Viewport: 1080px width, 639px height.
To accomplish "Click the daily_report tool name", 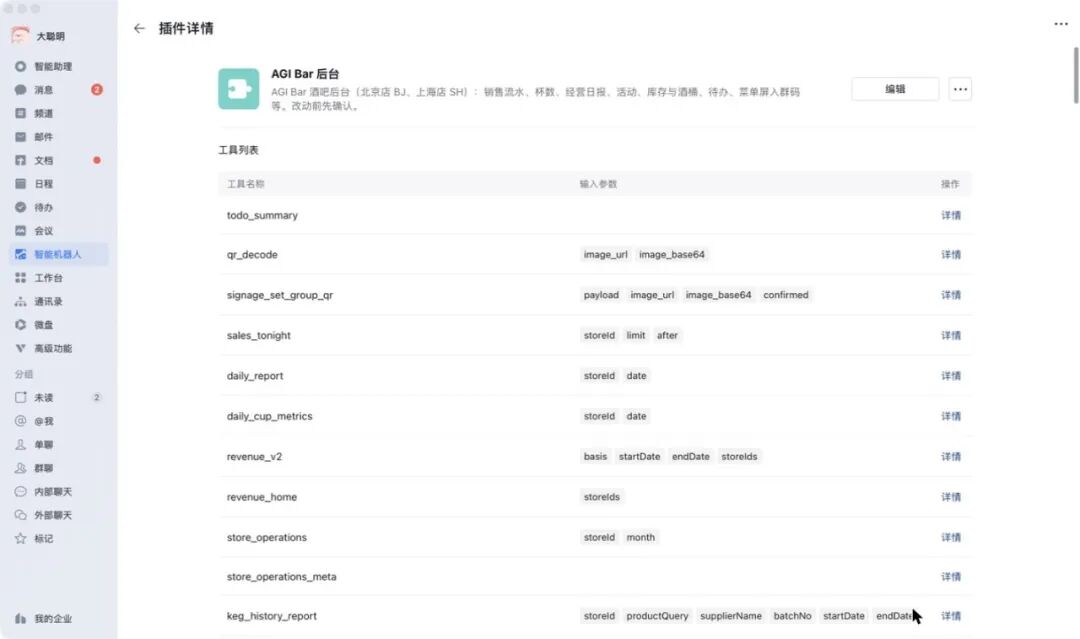I will 255,376.
